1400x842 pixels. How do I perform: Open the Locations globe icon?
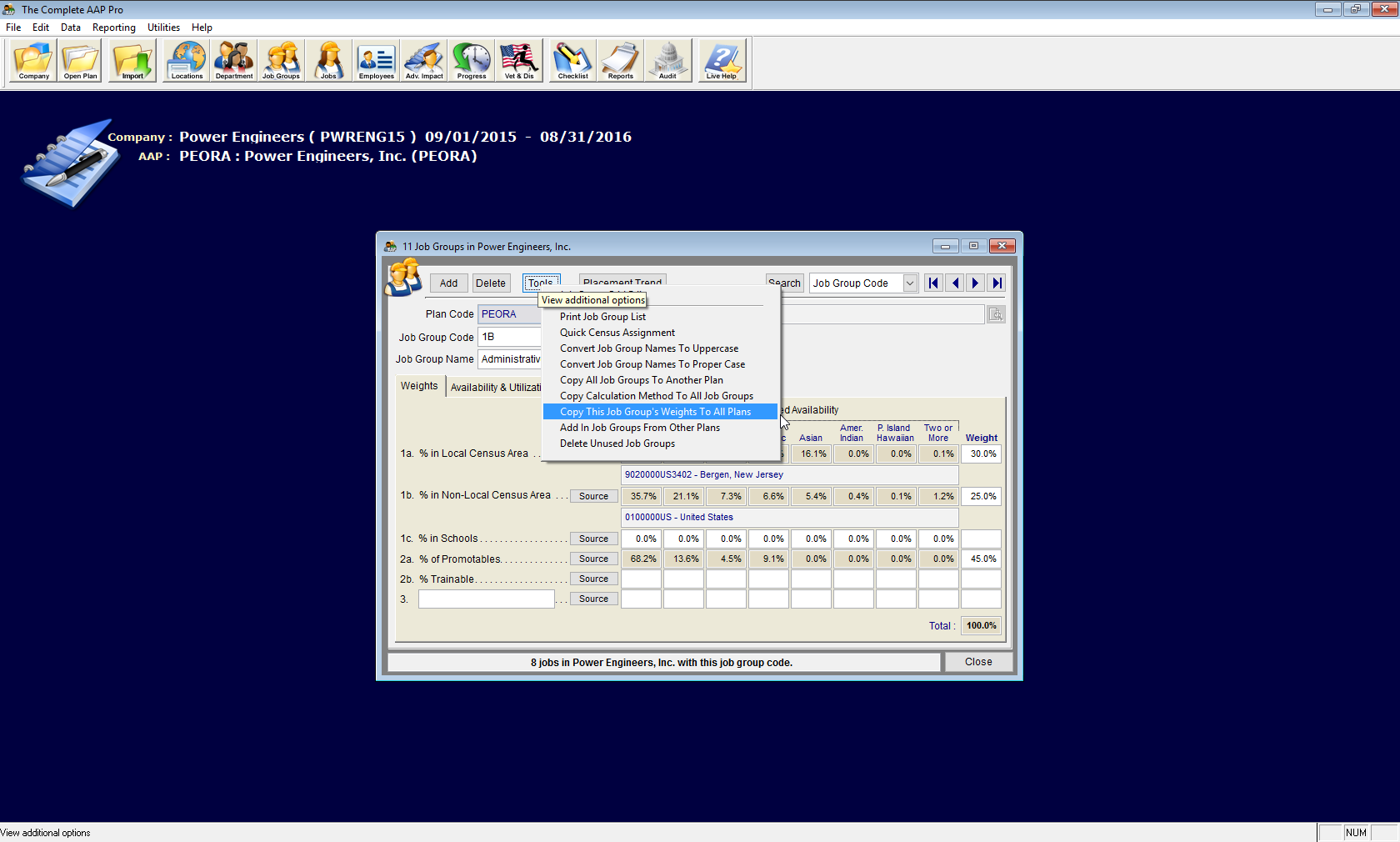187,61
